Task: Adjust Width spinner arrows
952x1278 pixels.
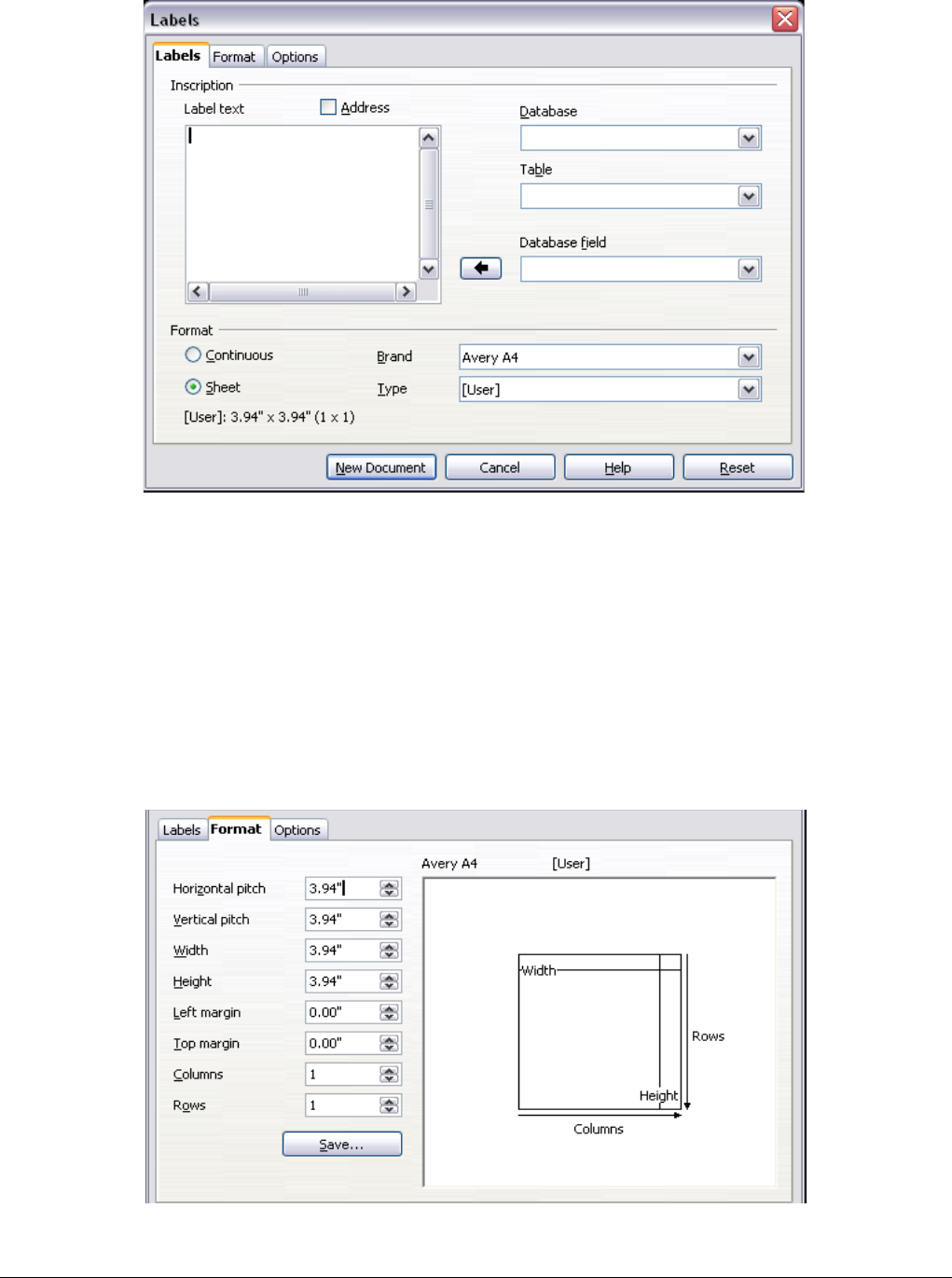Action: (390, 951)
